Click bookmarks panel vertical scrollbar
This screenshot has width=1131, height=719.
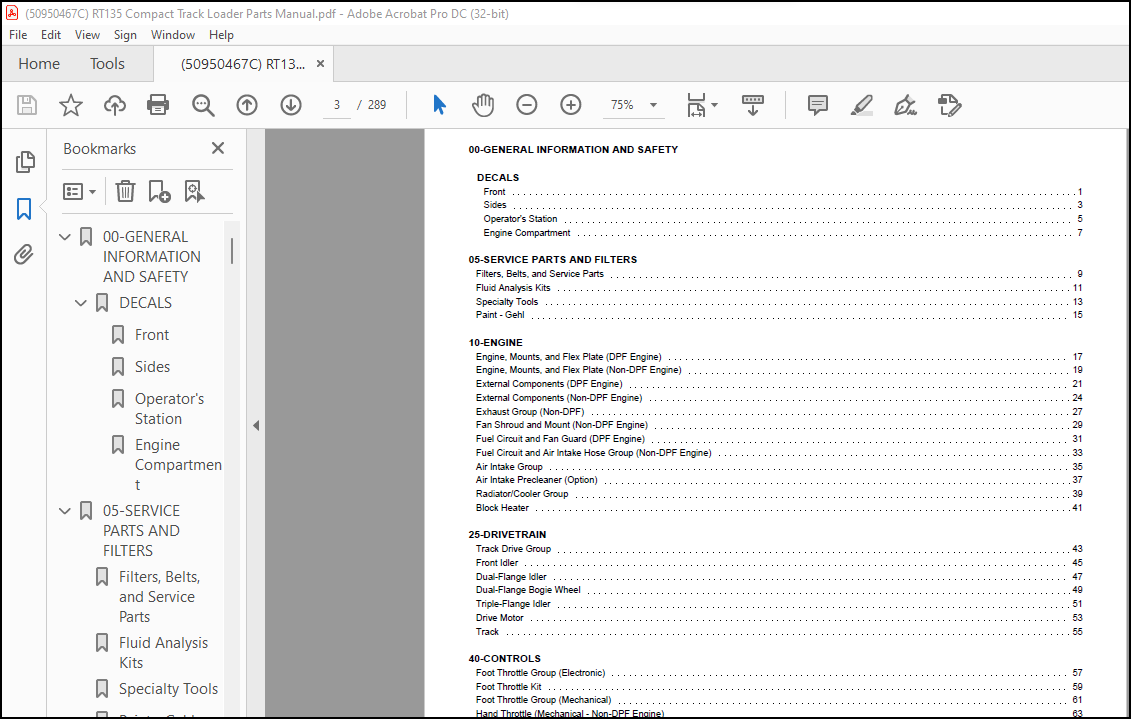coord(232,251)
